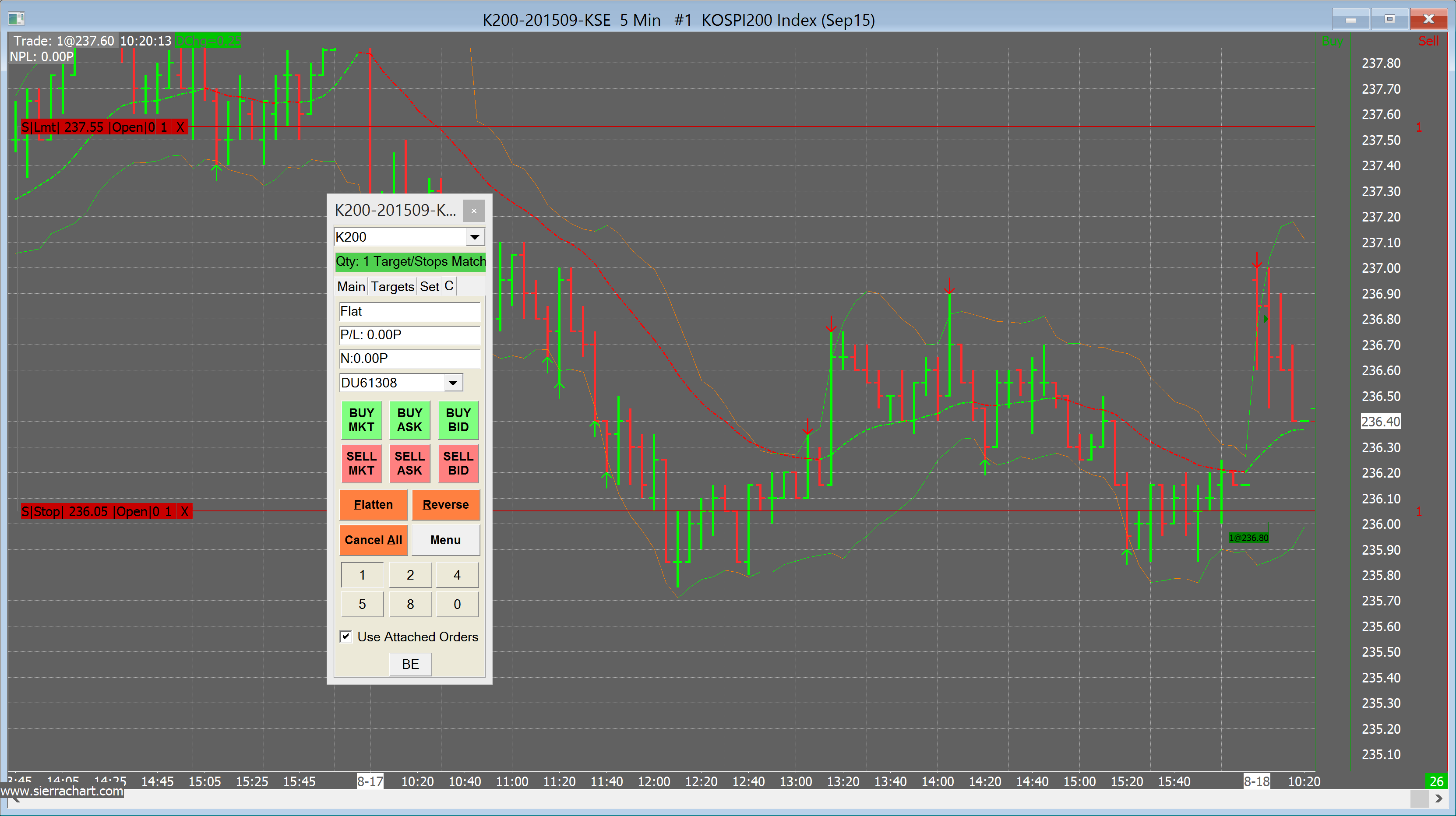Click the SELL BID button
Image resolution: width=1456 pixels, height=816 pixels.
coord(458,464)
